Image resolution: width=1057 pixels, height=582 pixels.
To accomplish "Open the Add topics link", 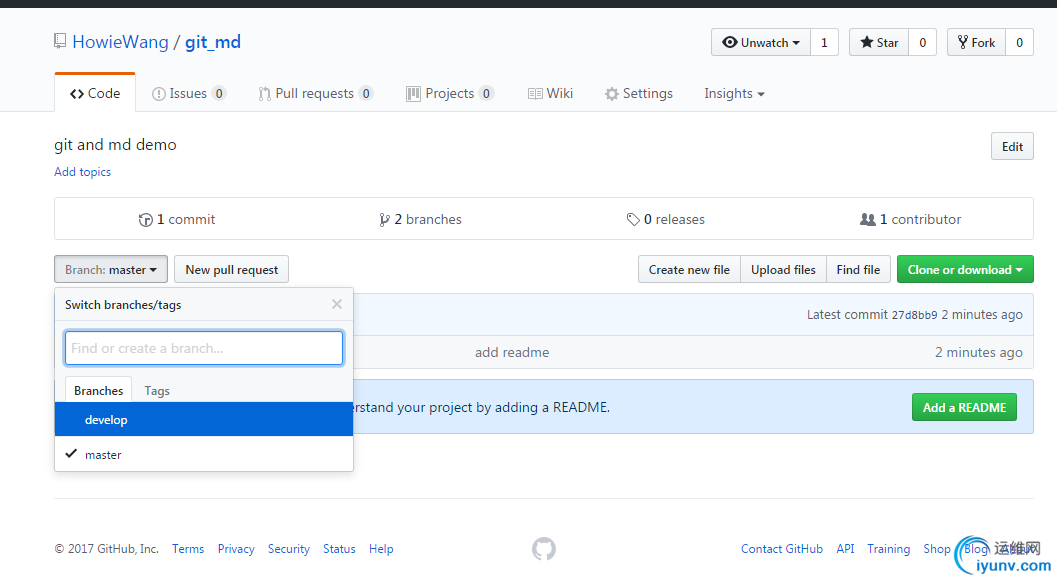I will [x=83, y=172].
